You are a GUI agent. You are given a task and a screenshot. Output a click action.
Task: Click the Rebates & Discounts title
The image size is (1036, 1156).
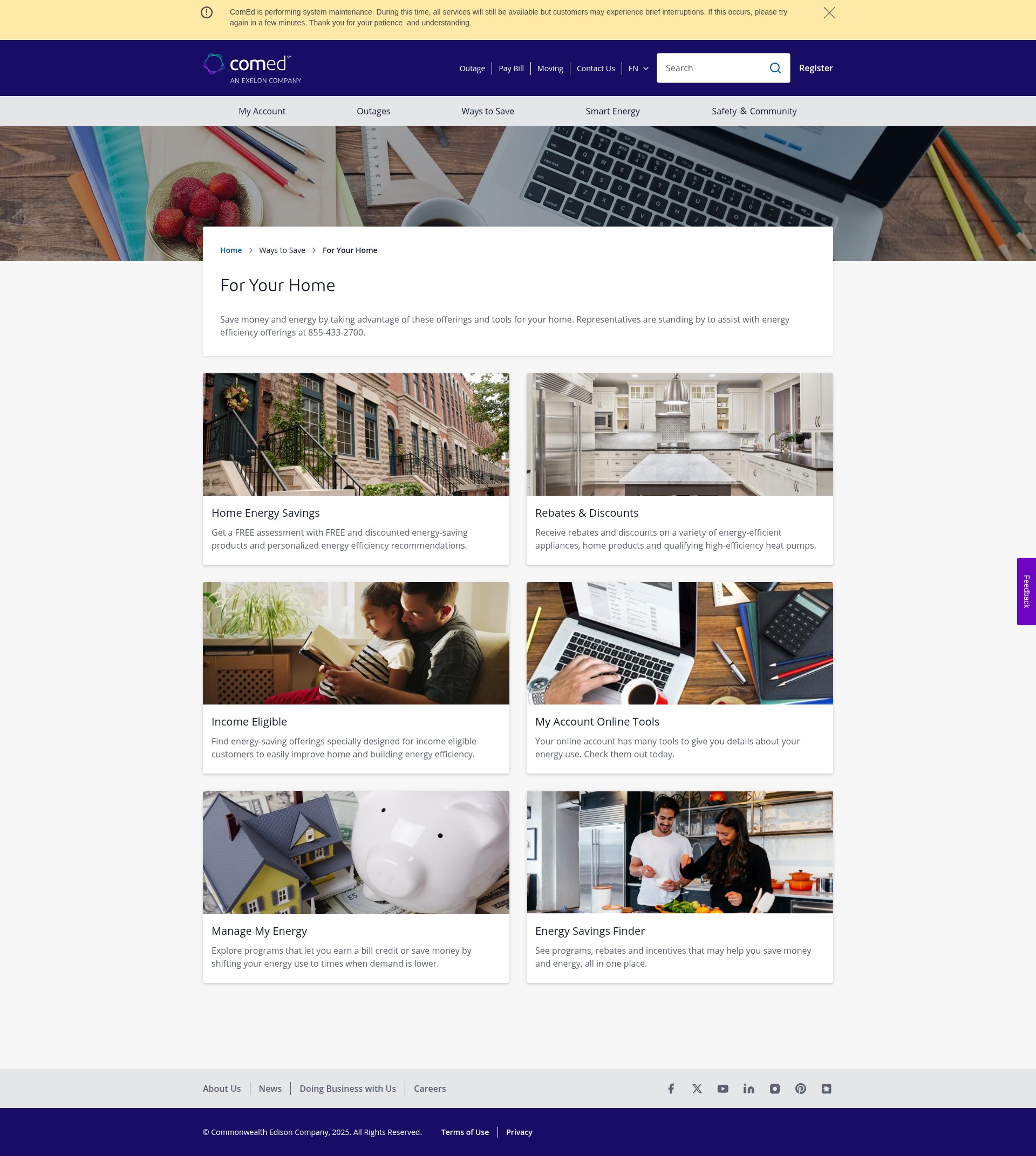587,513
